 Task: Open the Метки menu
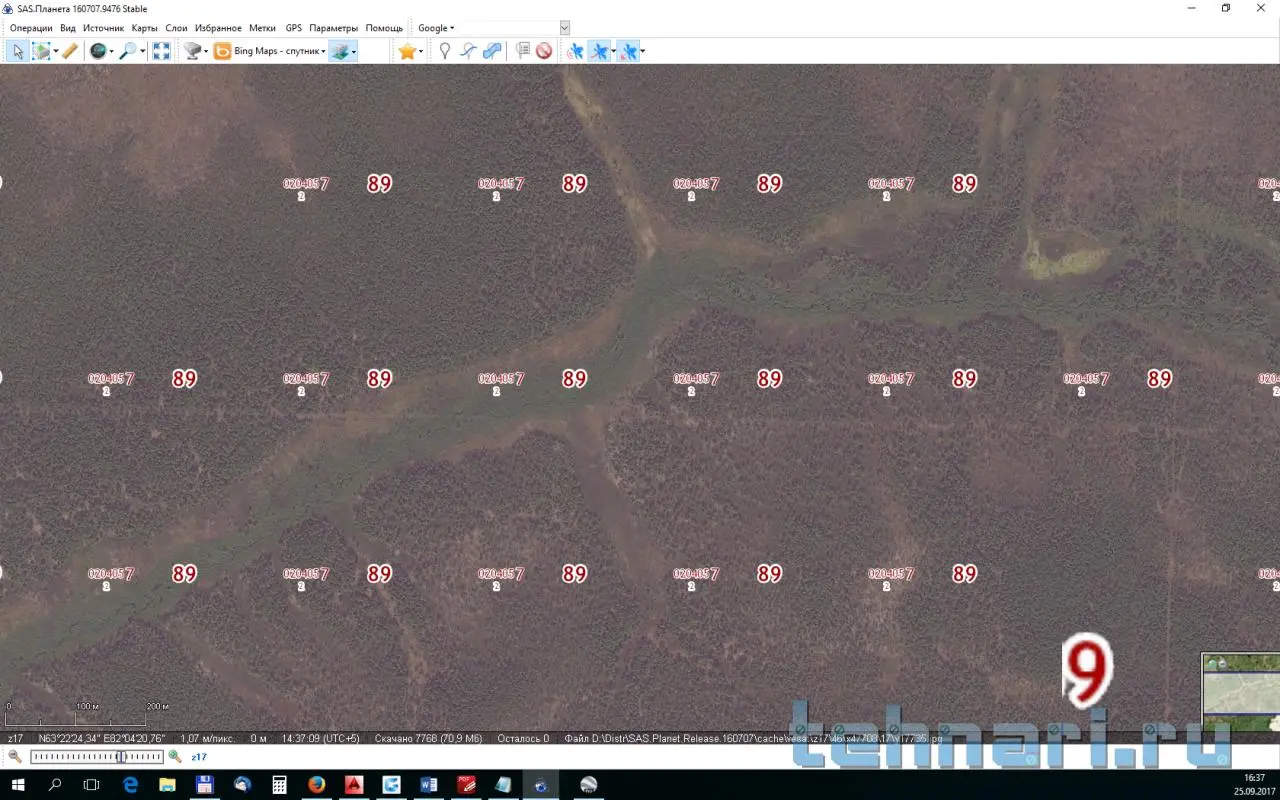coord(263,28)
